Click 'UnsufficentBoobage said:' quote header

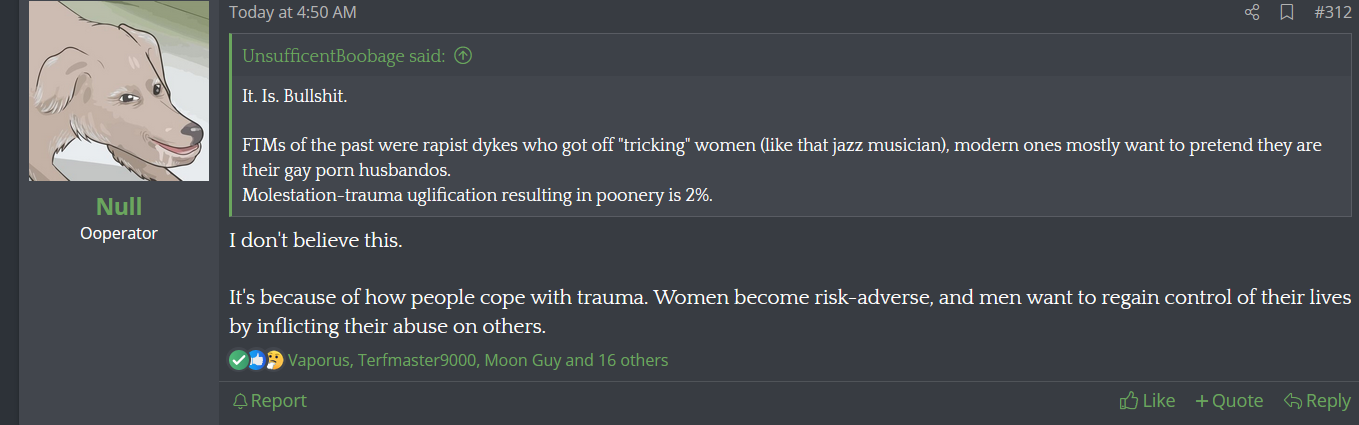[344, 56]
